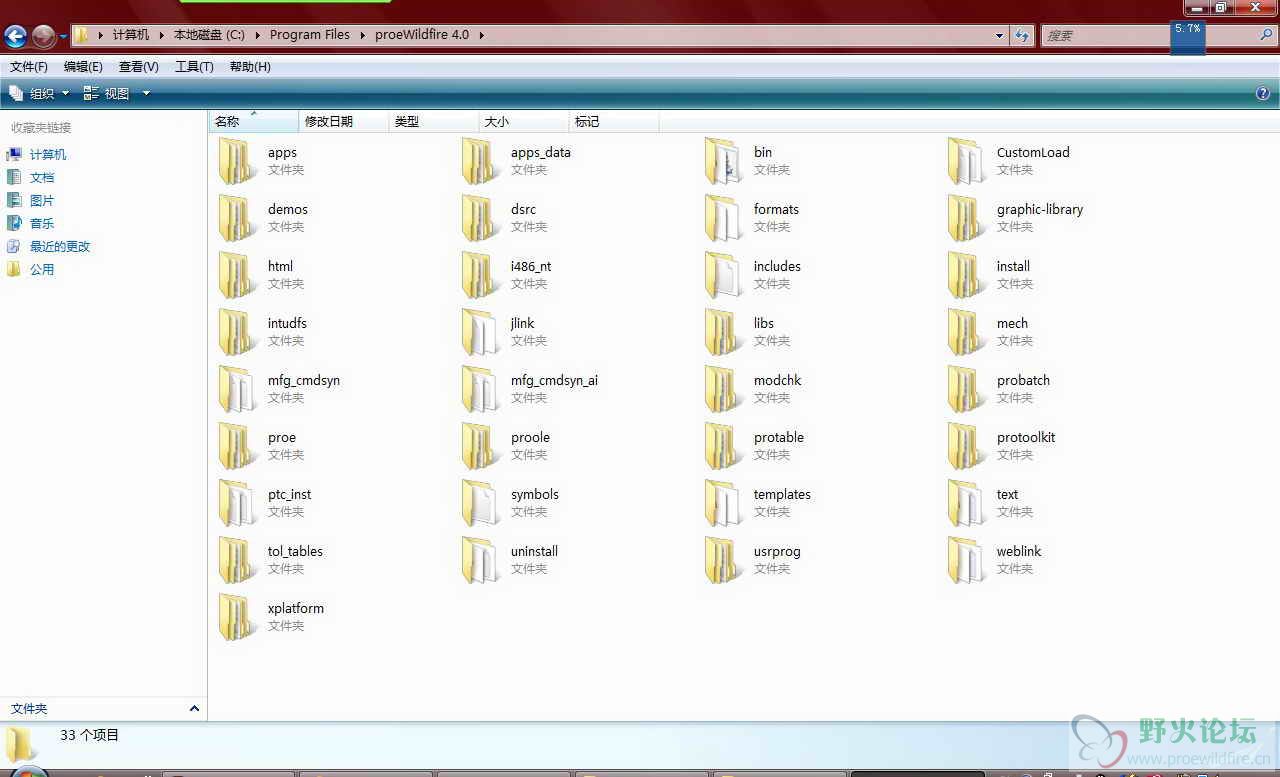Sort by the 名称 column header

point(254,121)
